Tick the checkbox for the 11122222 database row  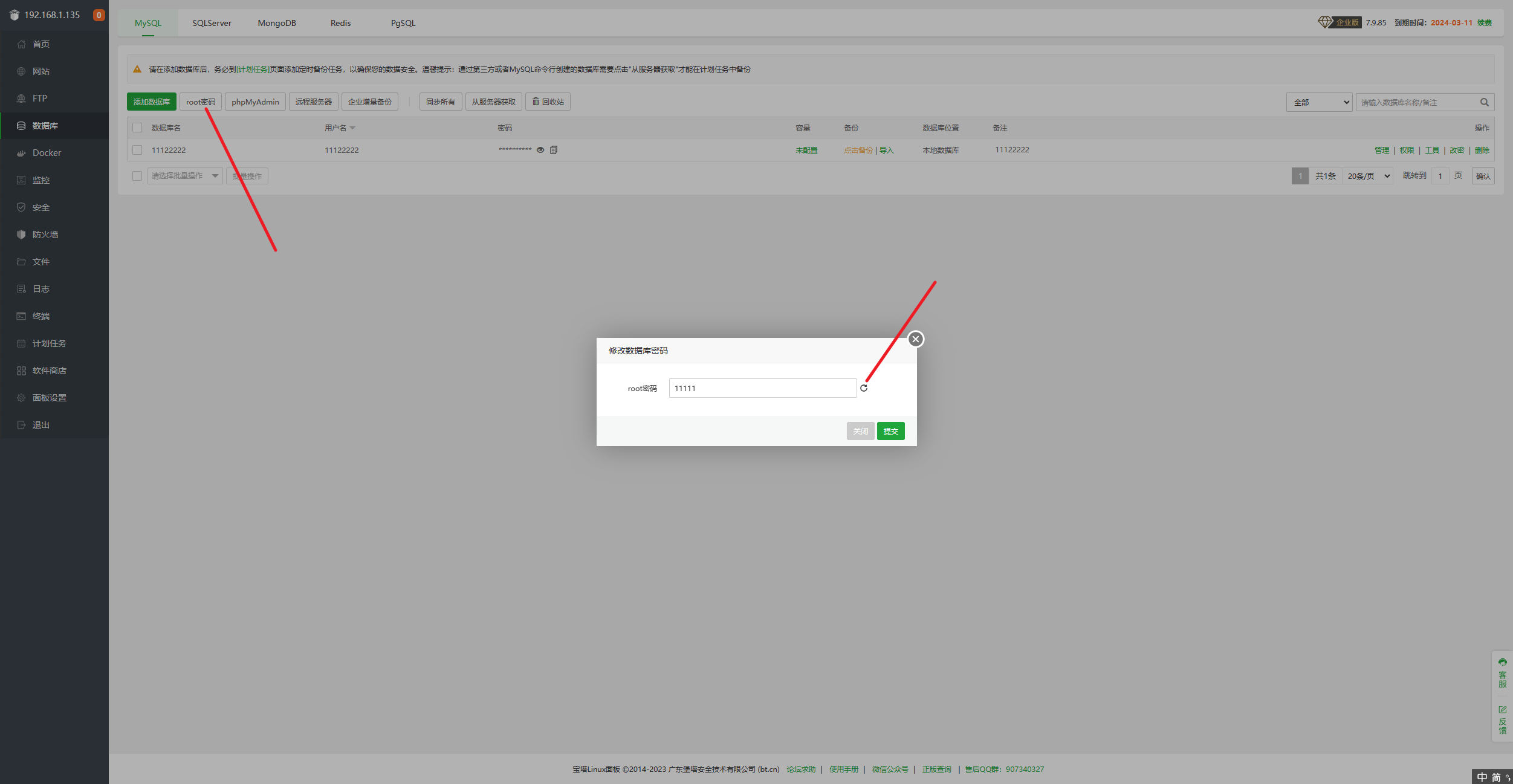pos(137,150)
